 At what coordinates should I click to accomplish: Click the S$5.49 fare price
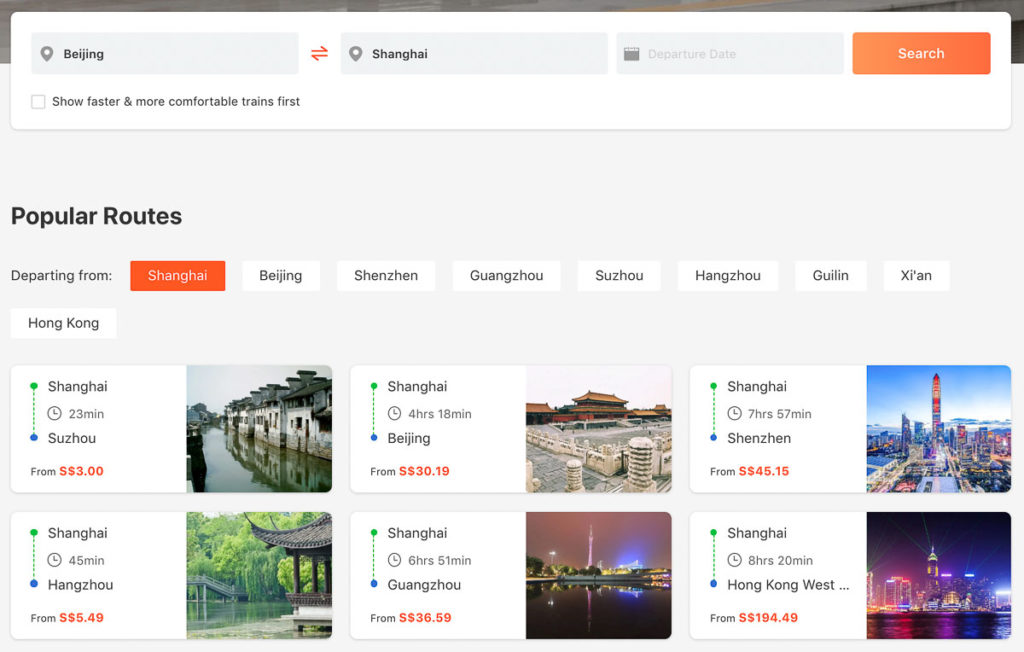[x=82, y=617]
